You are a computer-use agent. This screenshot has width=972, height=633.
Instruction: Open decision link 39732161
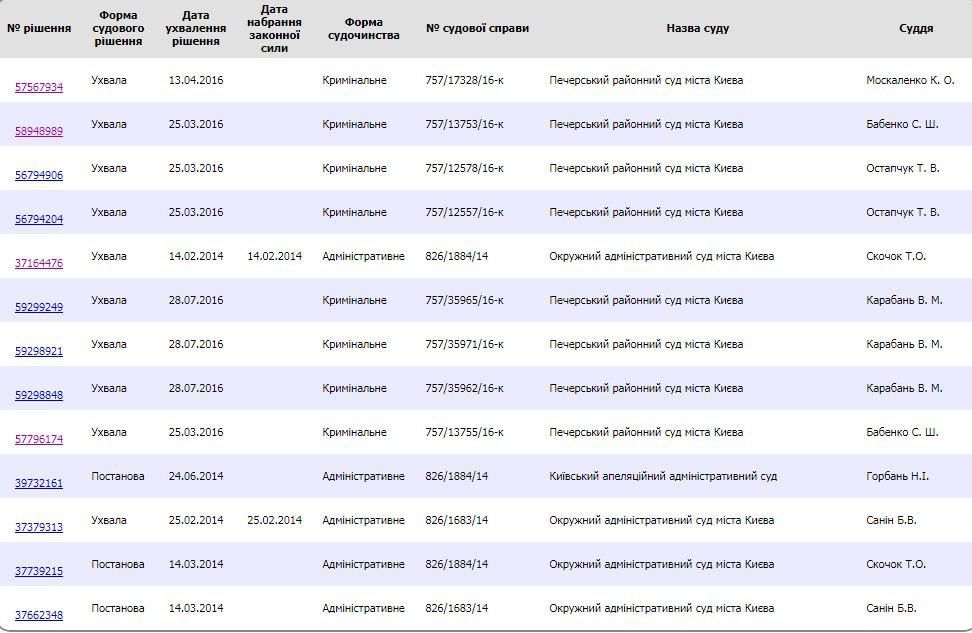point(39,484)
